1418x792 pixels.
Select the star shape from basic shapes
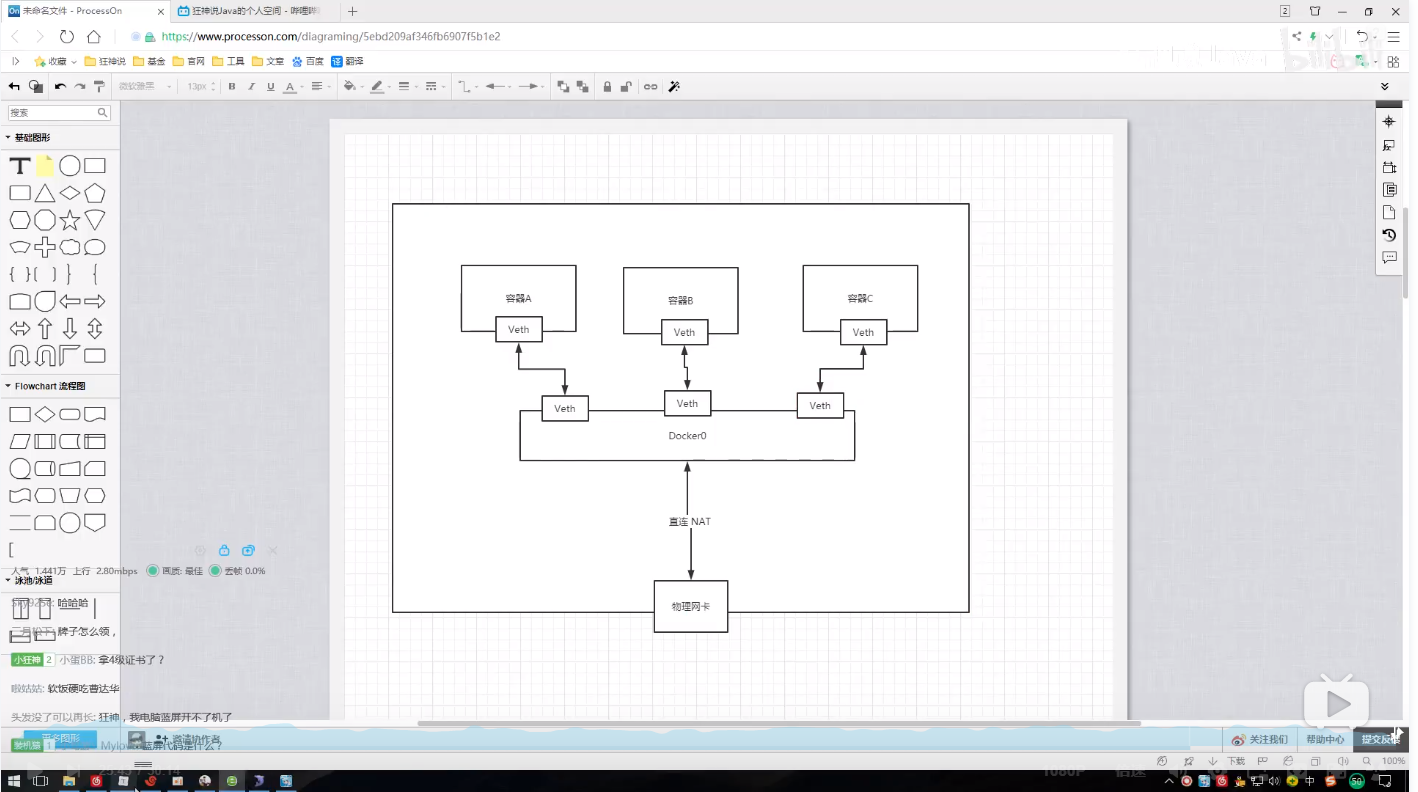(x=70, y=220)
